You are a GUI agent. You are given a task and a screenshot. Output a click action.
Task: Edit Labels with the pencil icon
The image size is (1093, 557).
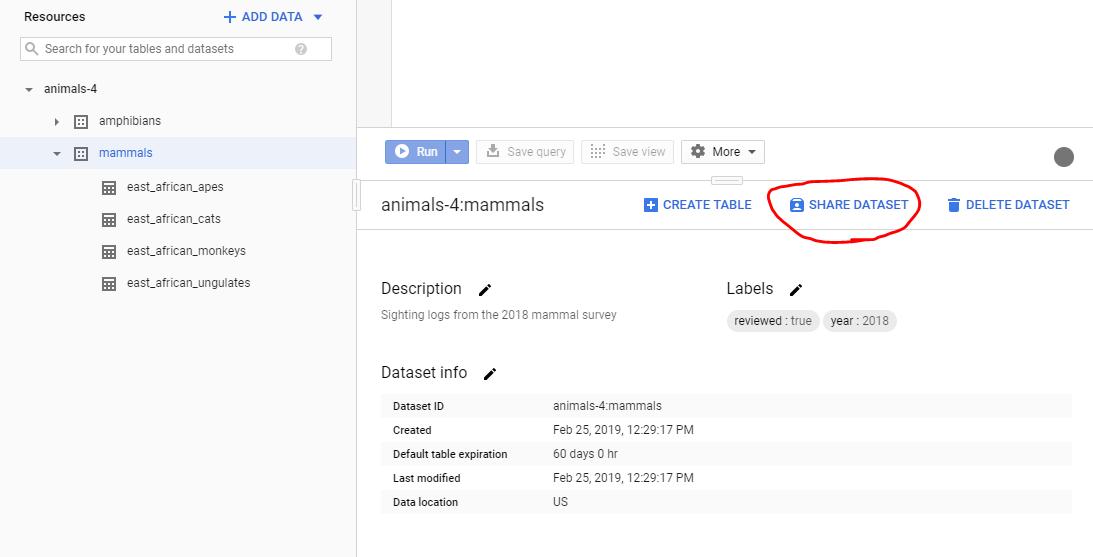coord(796,289)
